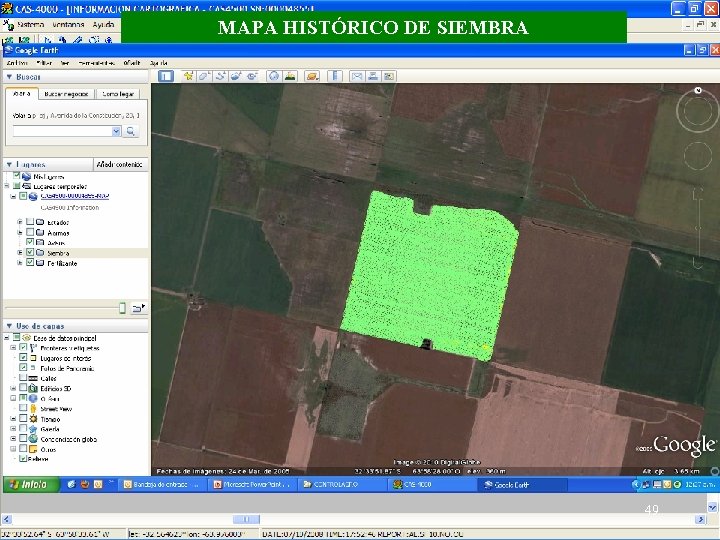This screenshot has height=540, width=720.
Task: Select the Add Polygon tool
Action: (x=204, y=76)
